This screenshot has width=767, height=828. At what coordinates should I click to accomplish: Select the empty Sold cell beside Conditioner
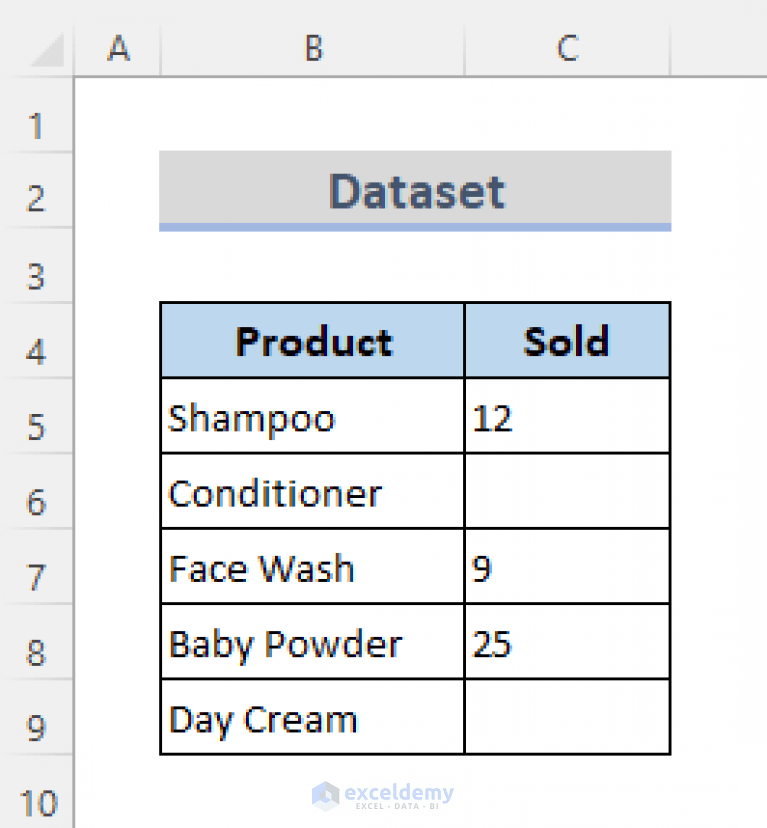566,492
